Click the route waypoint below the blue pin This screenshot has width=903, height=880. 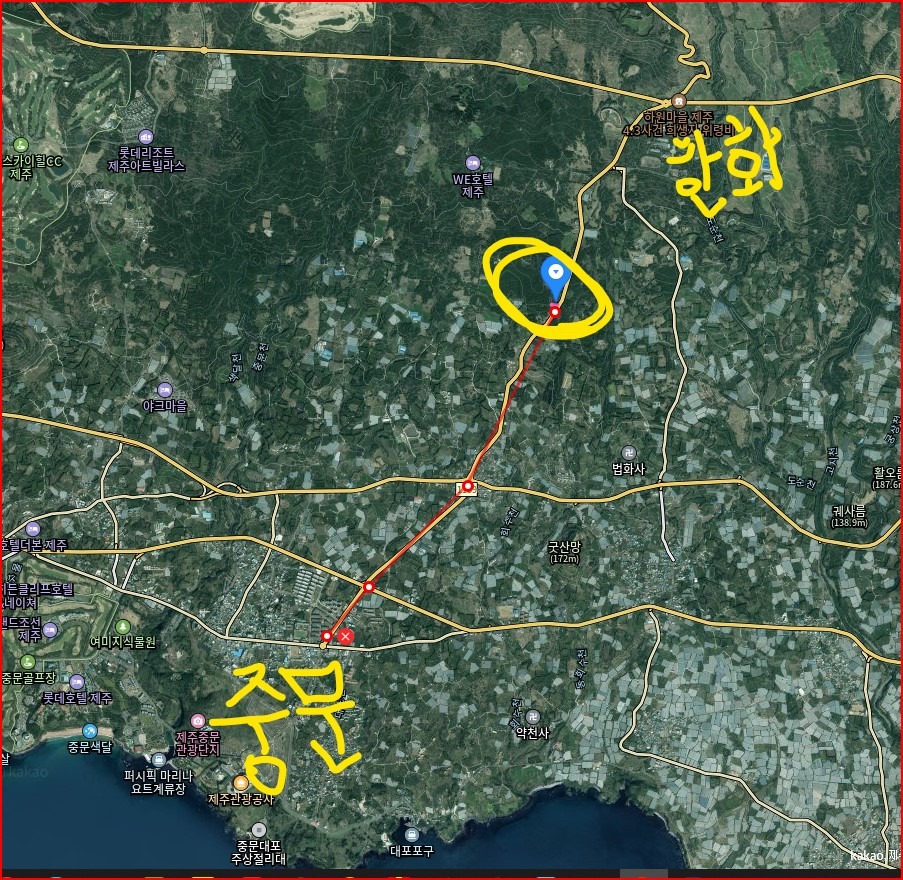click(555, 312)
